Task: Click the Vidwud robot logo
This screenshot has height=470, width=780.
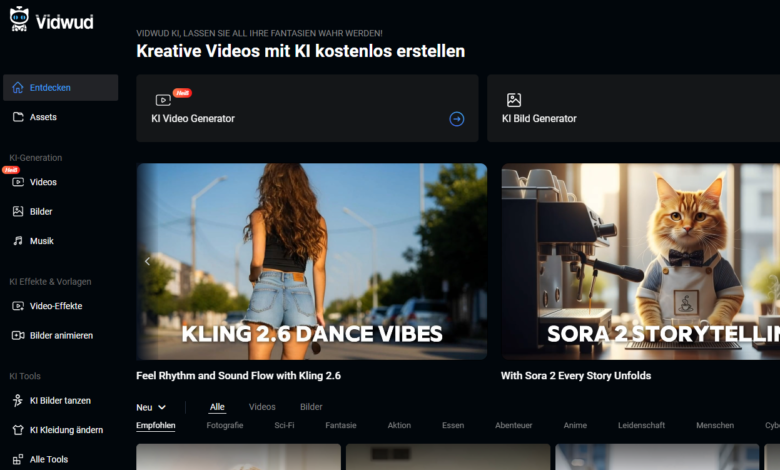Action: (x=20, y=19)
